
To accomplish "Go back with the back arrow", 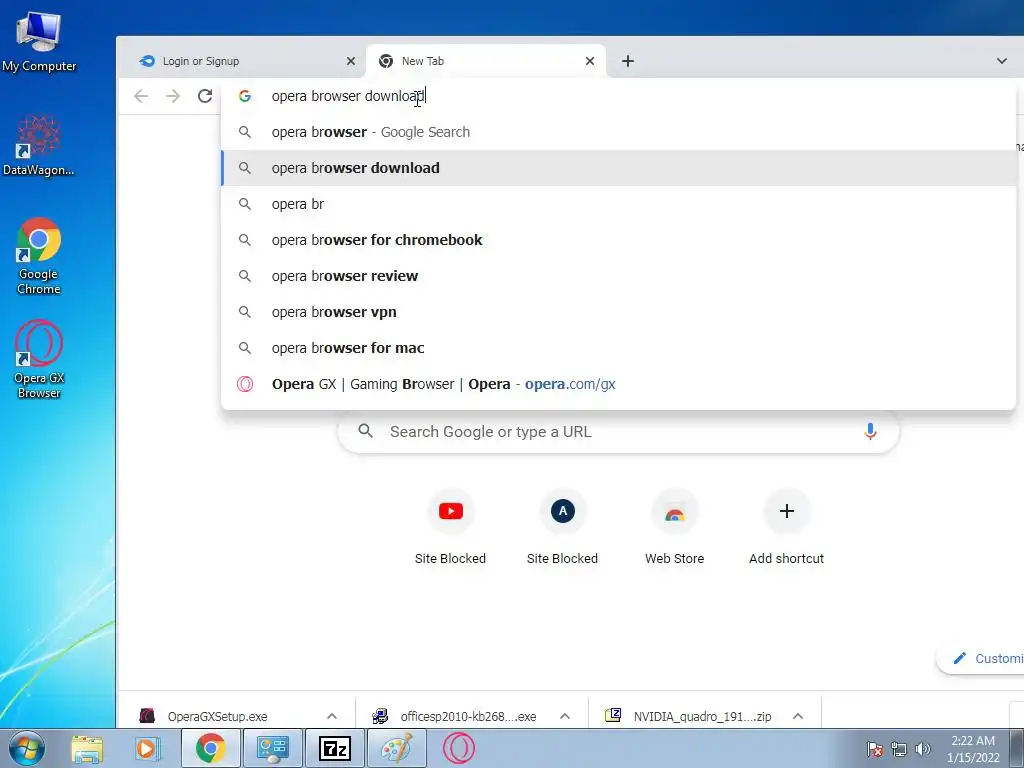I will [x=141, y=96].
